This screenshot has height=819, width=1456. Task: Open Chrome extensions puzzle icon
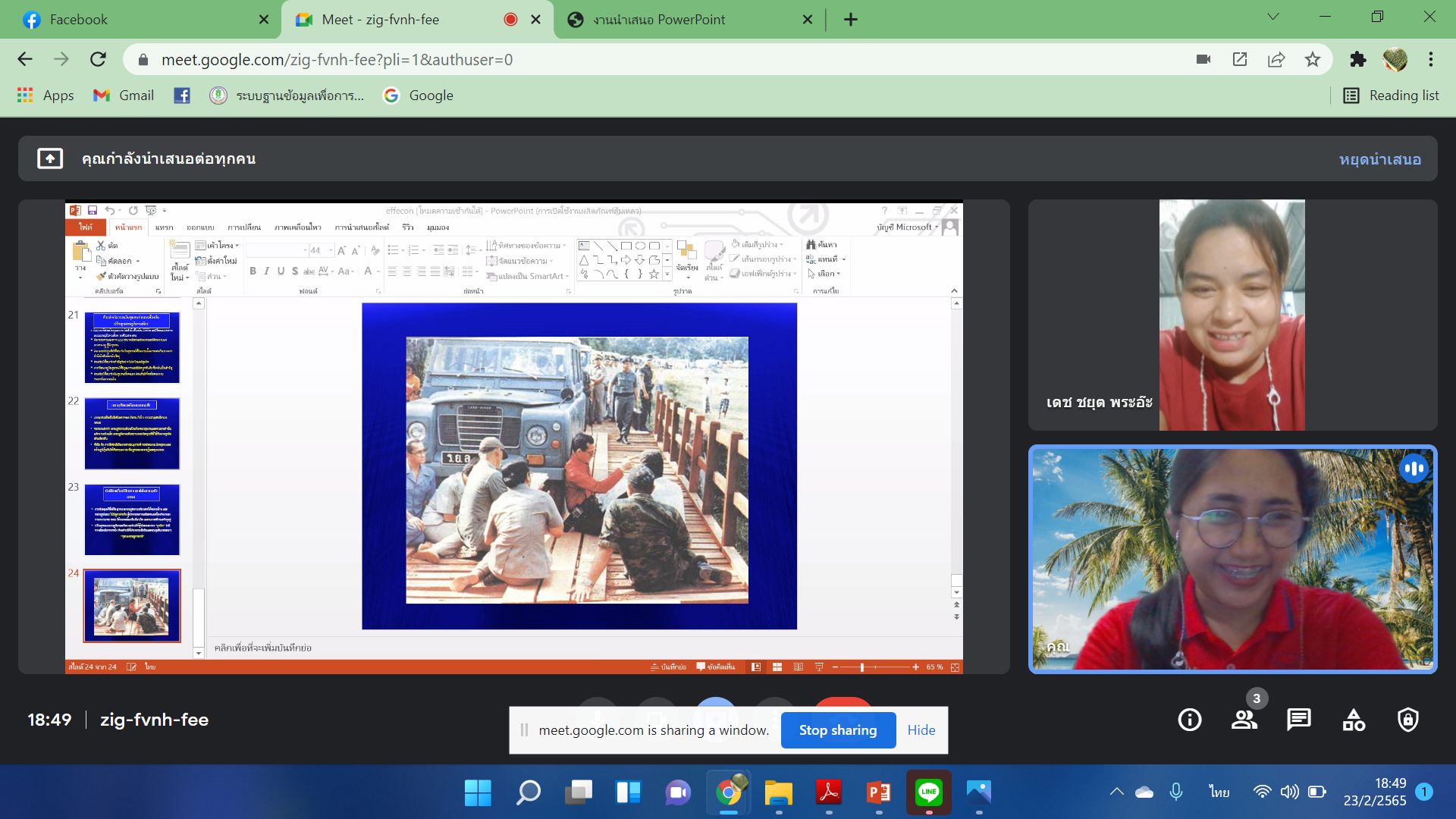[x=1357, y=59]
